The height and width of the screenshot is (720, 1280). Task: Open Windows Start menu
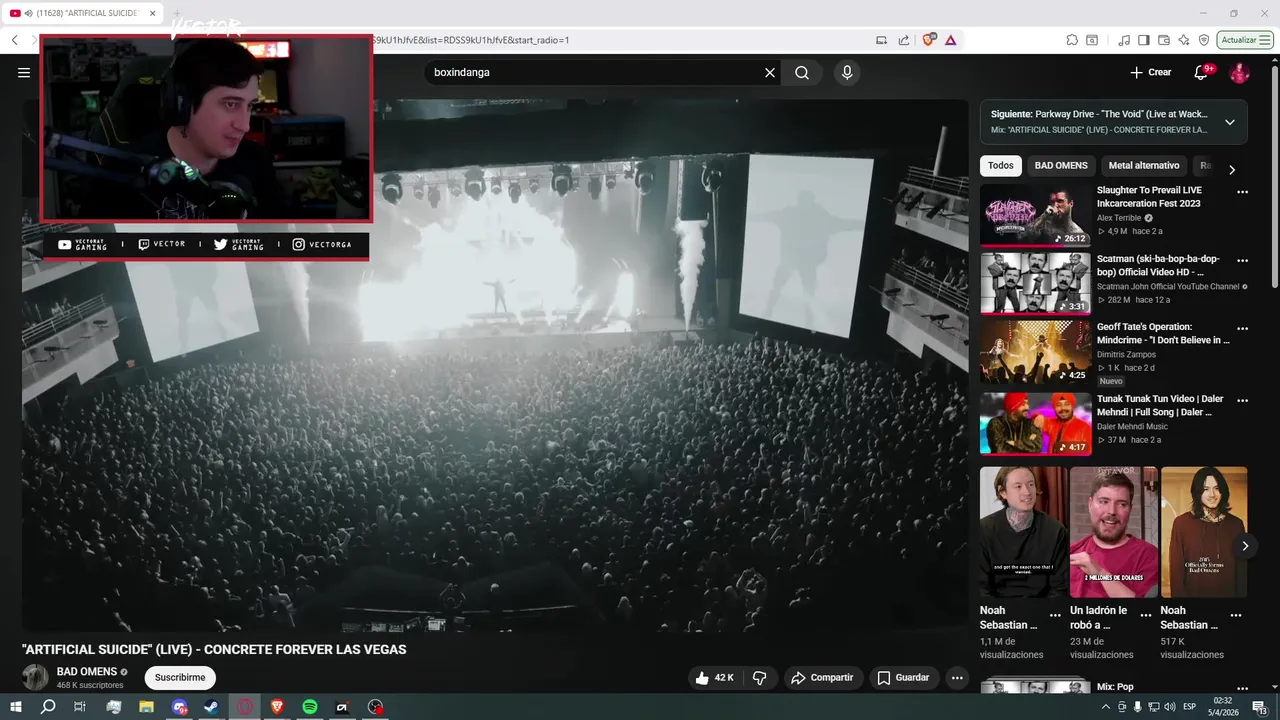click(x=16, y=706)
